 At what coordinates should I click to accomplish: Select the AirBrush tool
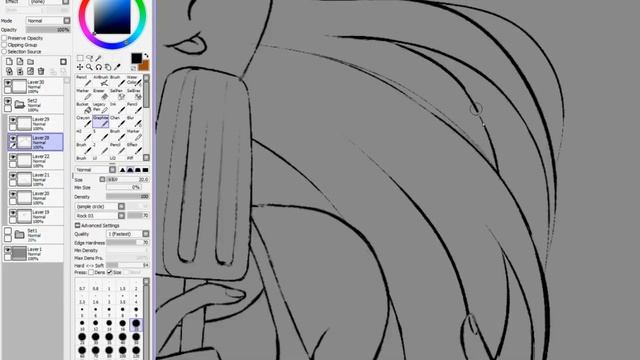tap(101, 80)
